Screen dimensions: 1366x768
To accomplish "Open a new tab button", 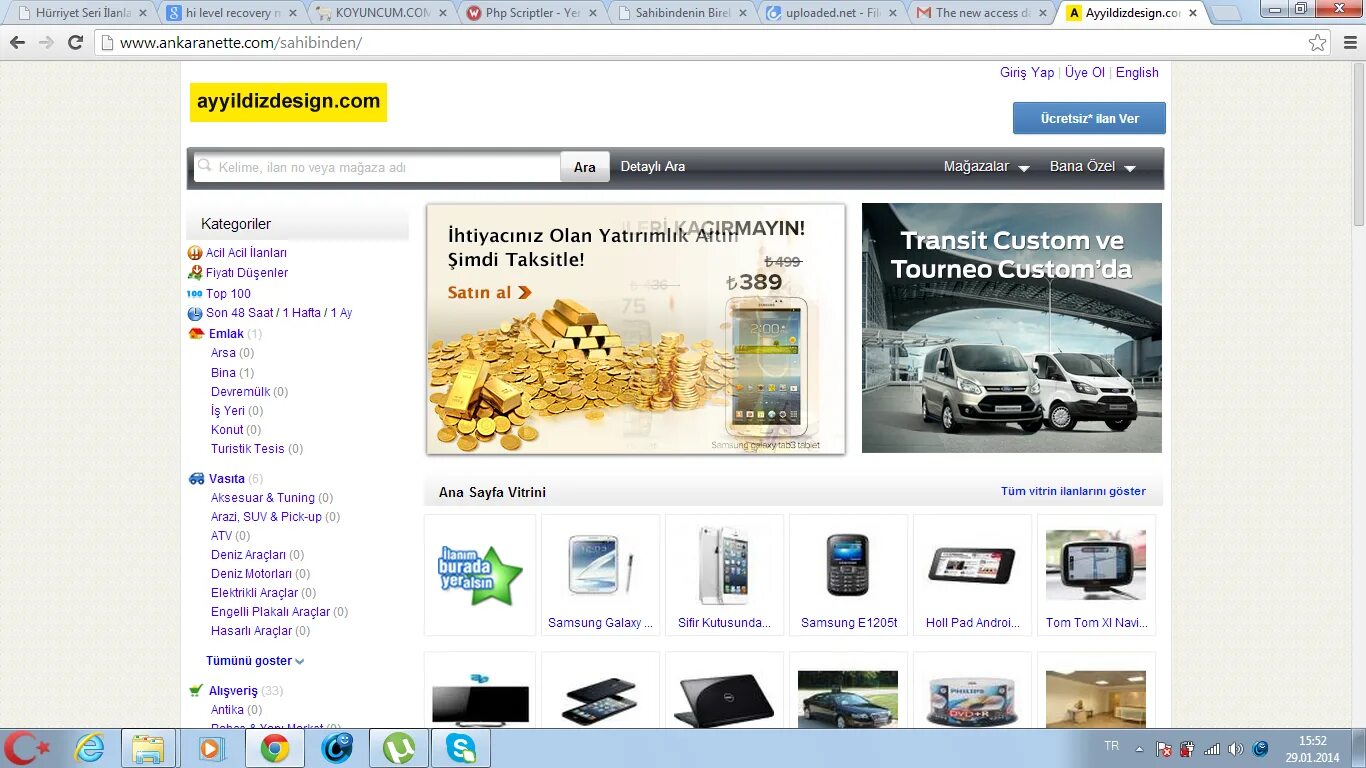I will click(1226, 13).
